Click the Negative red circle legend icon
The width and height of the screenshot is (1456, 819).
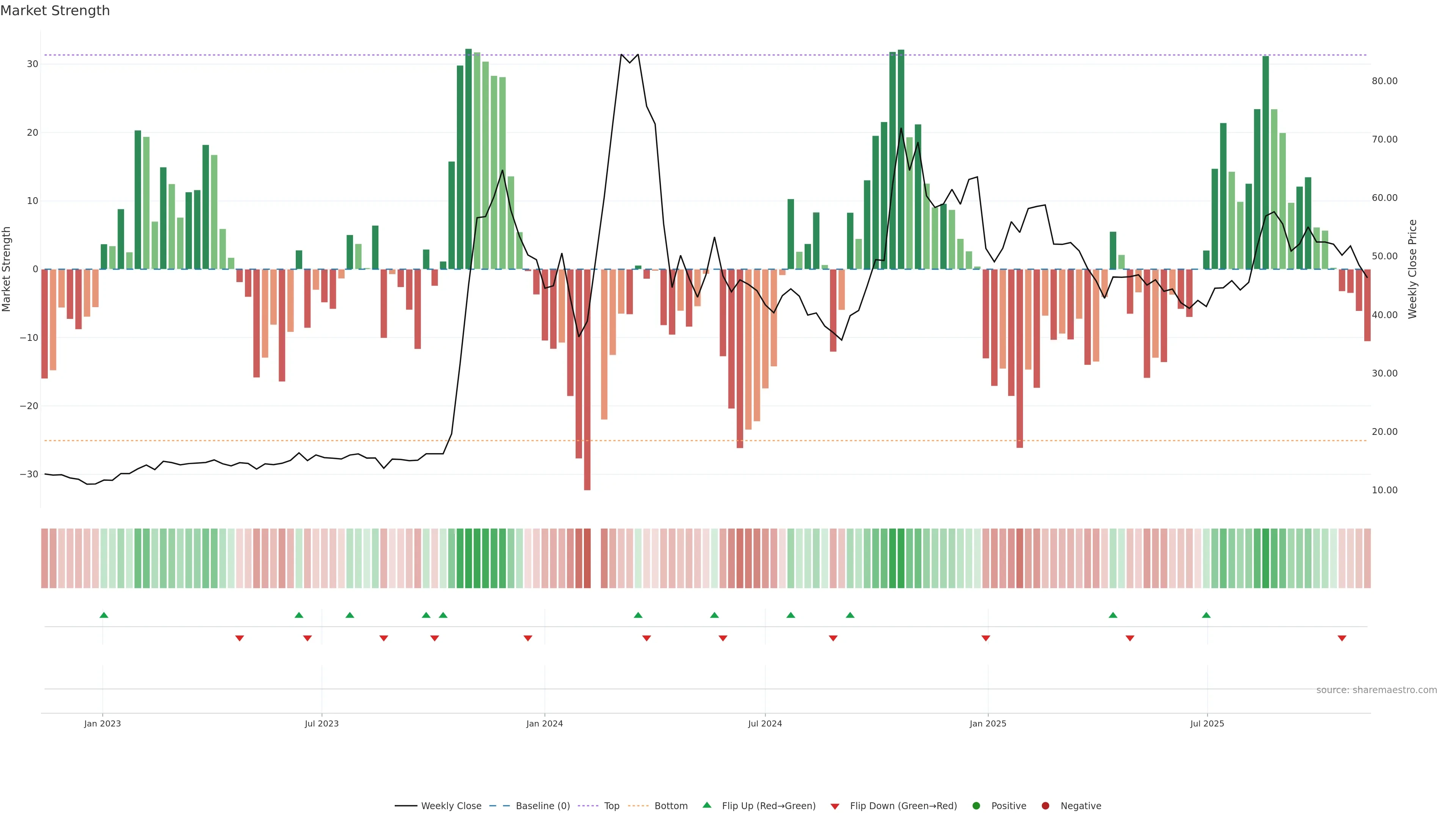point(1045,806)
